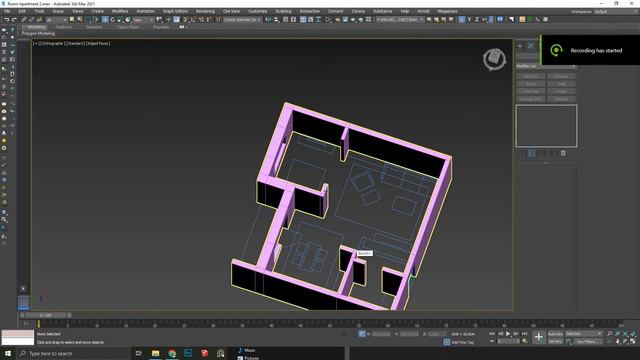
Task: Step to the previous frame
Action: 501,333
